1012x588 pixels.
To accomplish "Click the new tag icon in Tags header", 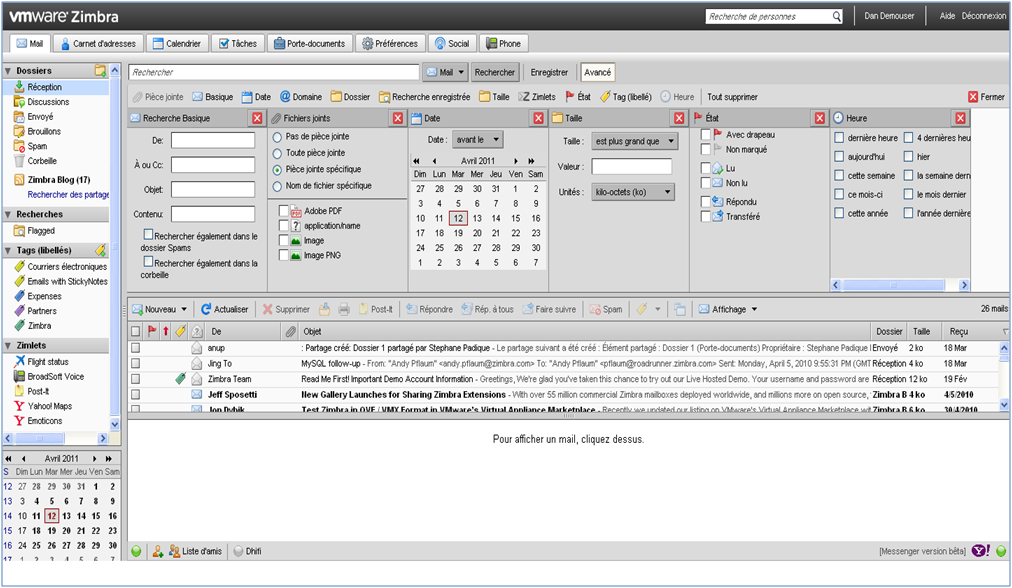I will tap(101, 250).
